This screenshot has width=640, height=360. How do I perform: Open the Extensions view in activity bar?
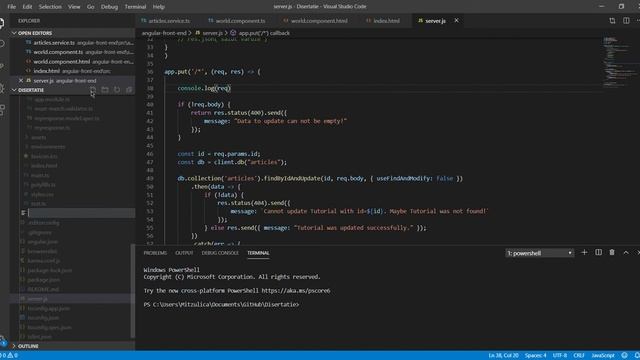click(x=2, y=109)
